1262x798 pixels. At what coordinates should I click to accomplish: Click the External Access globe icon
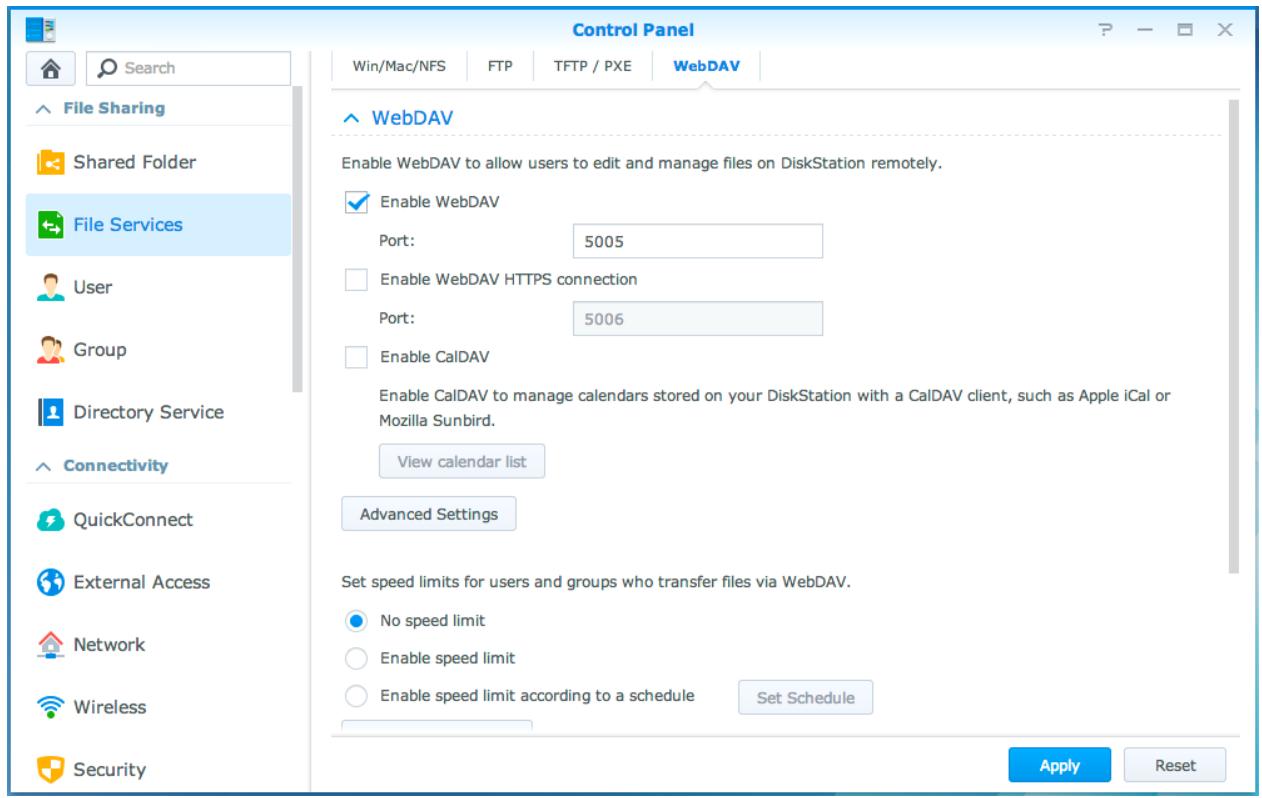tap(50, 582)
